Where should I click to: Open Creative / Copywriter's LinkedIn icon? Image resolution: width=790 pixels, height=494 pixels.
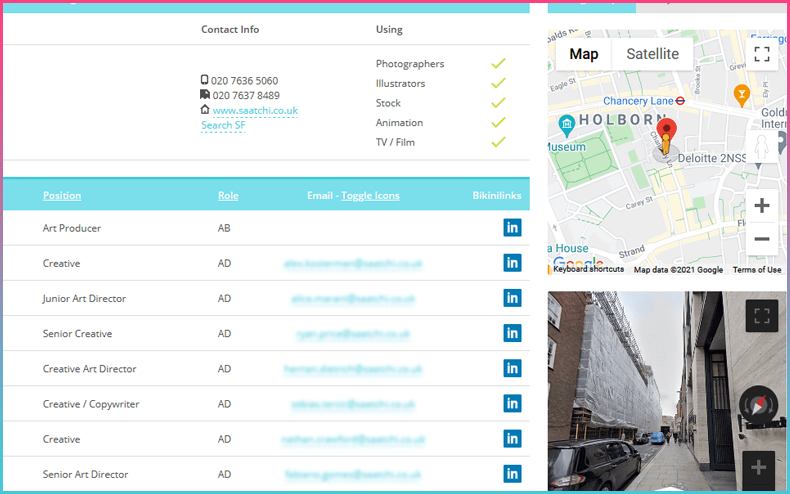512,404
